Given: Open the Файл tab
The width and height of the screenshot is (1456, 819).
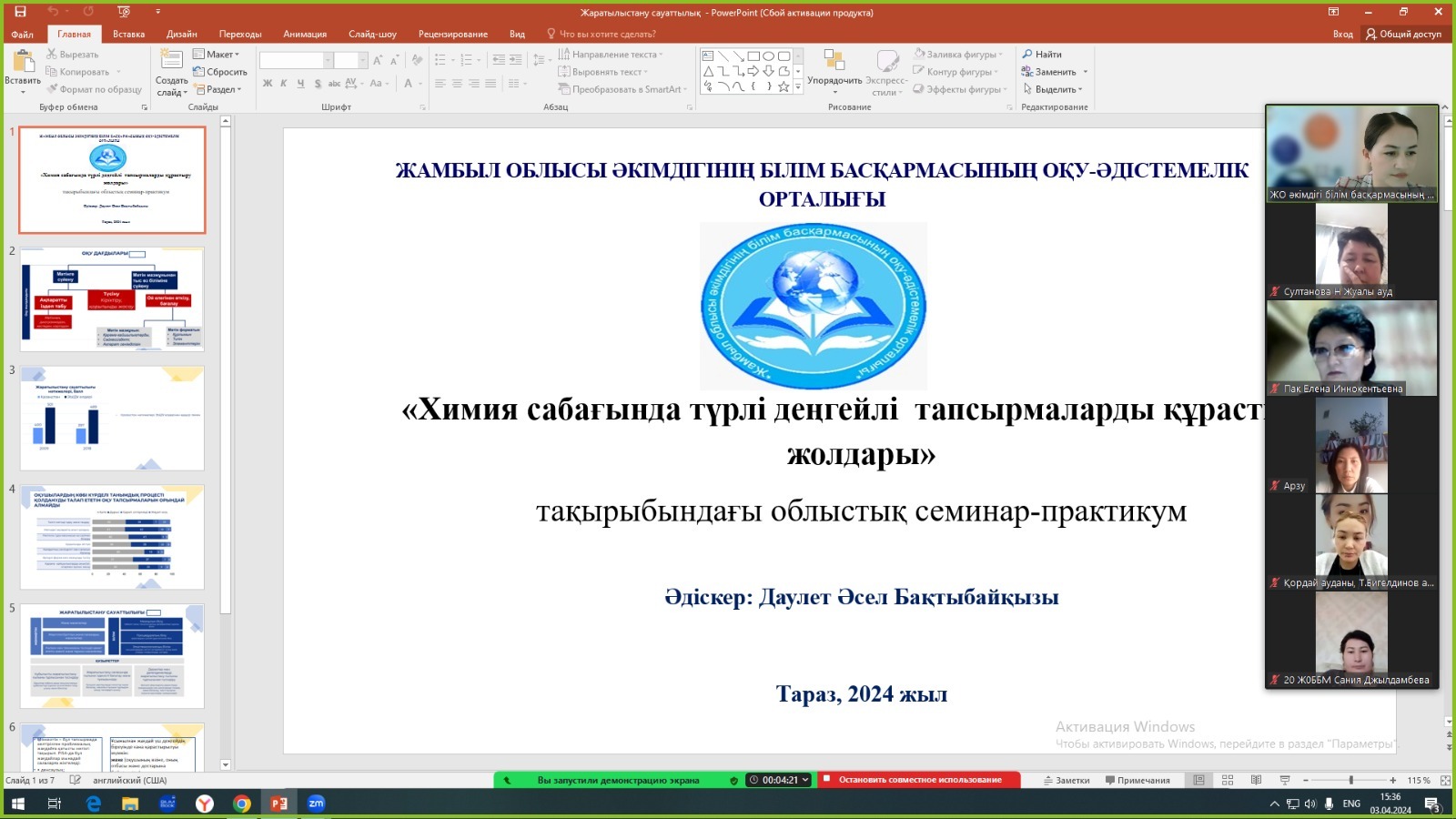Looking at the screenshot, I should tap(22, 34).
